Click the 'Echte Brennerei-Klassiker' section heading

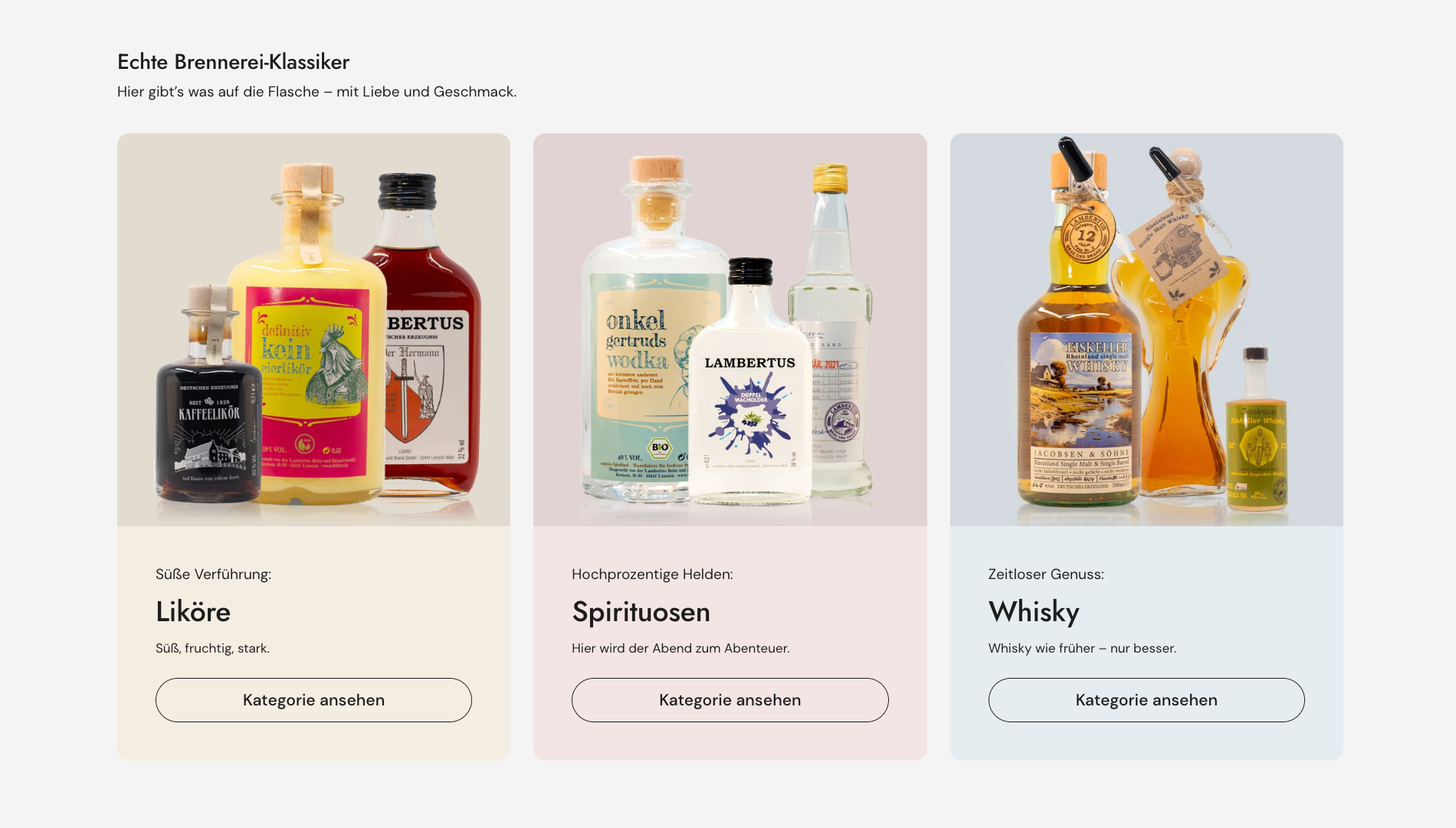[x=233, y=62]
